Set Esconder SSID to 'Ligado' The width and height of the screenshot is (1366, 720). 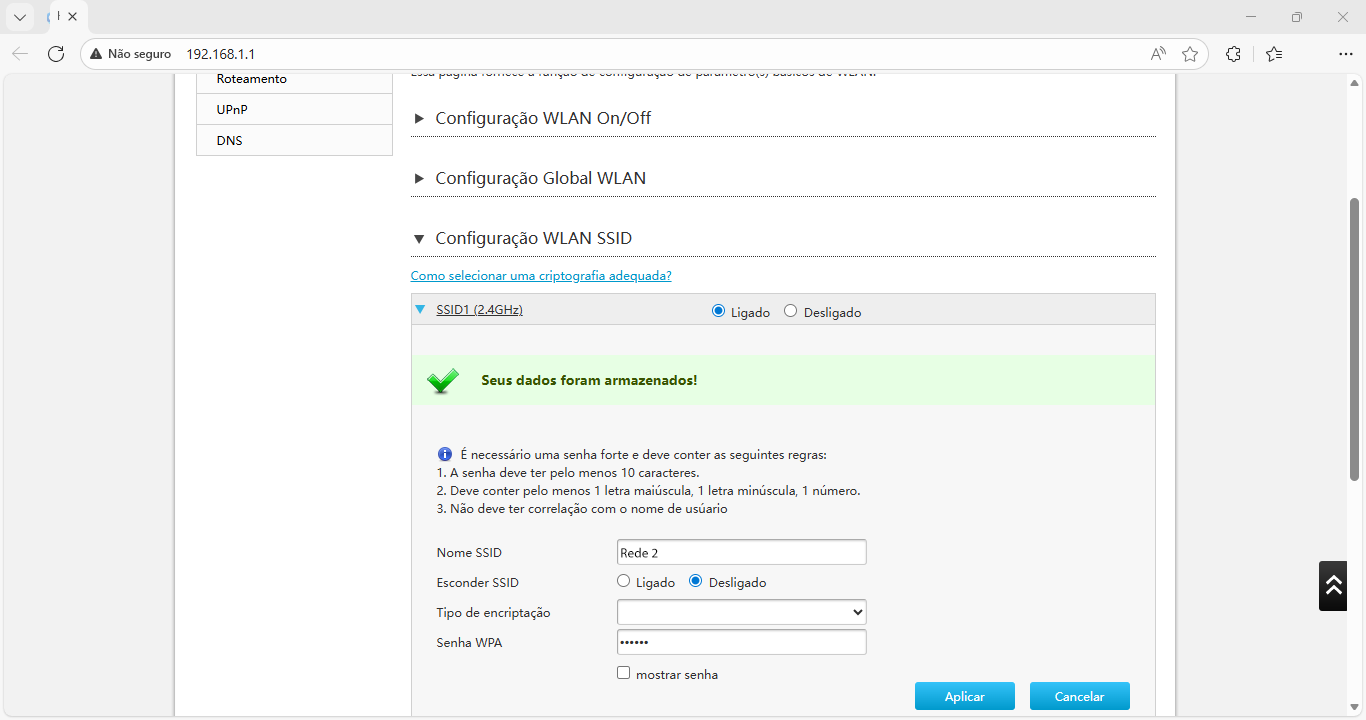pos(623,581)
